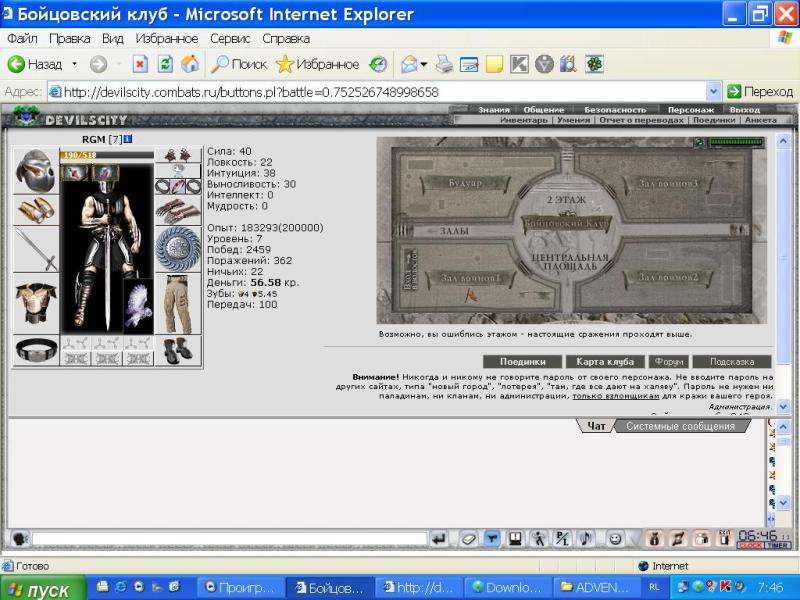Toggle the sound note icon in chat bar

pyautogui.click(x=586, y=538)
